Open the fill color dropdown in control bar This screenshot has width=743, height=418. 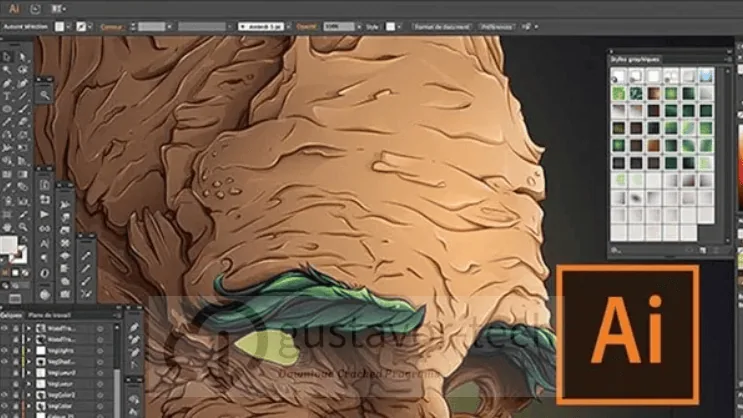pos(68,27)
